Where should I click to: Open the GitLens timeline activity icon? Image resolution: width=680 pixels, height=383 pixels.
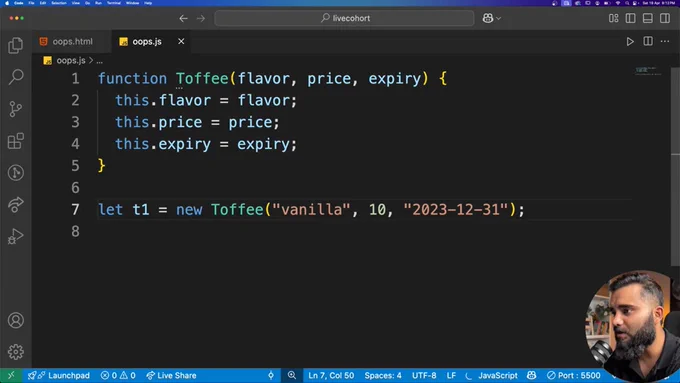pyautogui.click(x=16, y=173)
